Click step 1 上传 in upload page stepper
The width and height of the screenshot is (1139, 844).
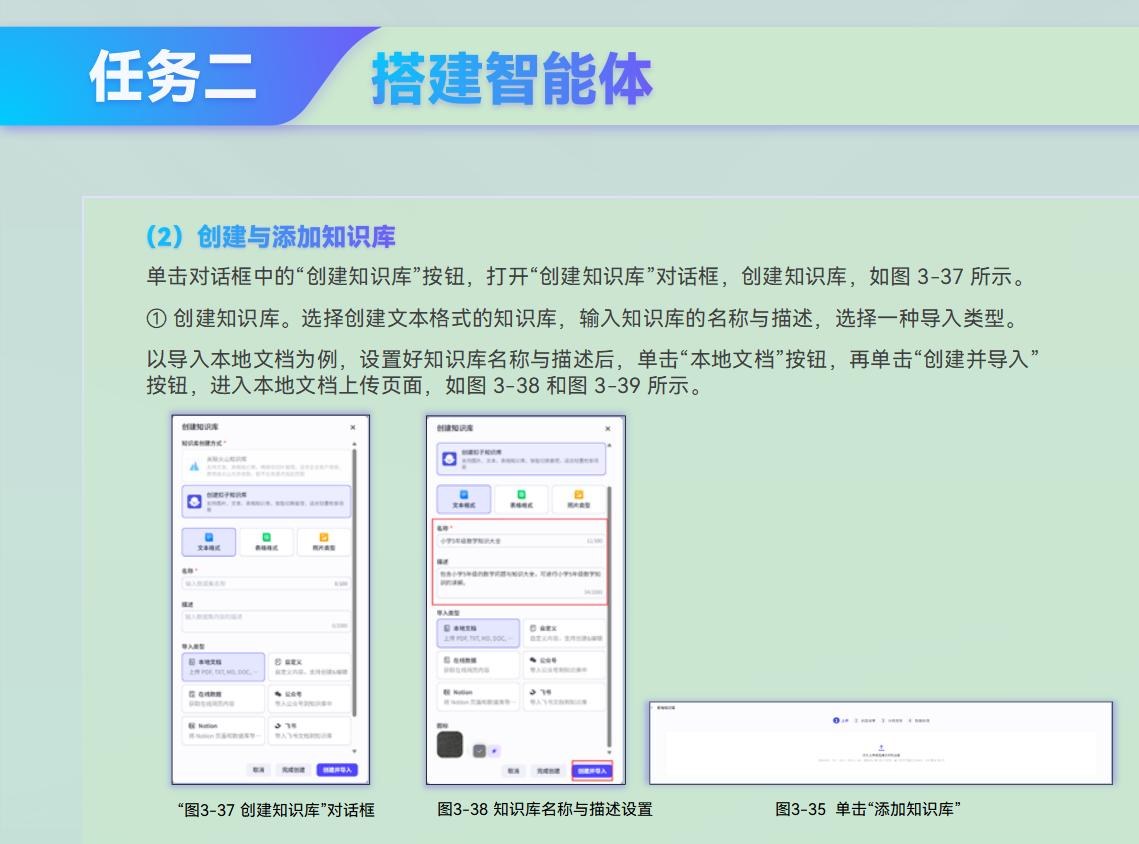pyautogui.click(x=840, y=721)
